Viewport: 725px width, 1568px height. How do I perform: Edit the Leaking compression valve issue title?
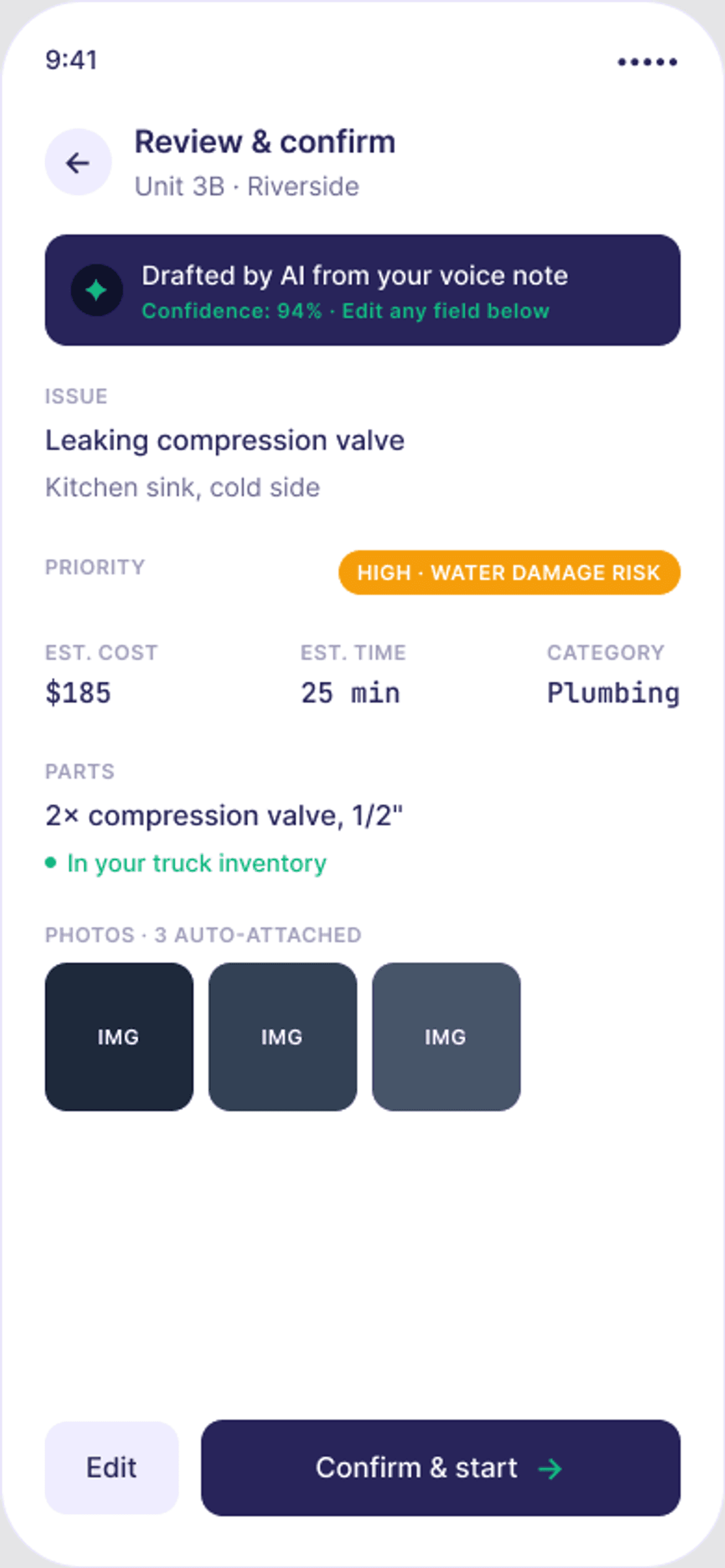(225, 441)
